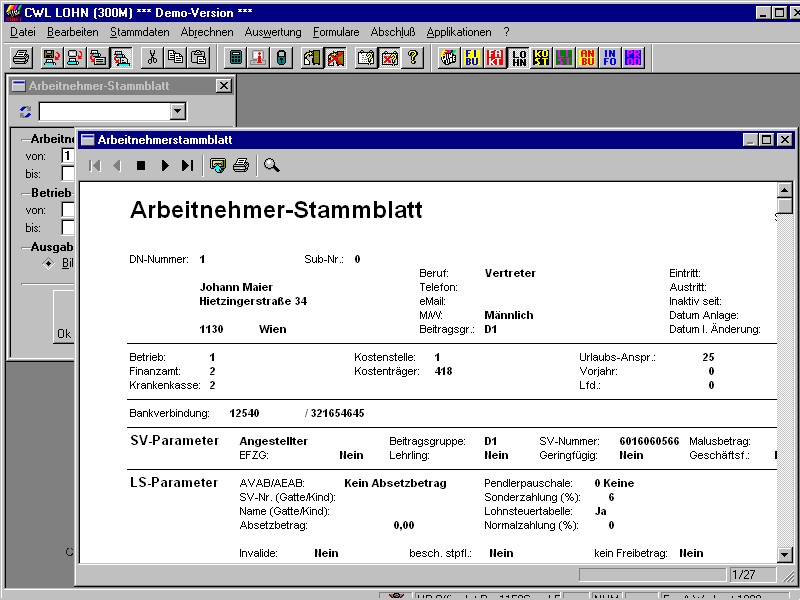Select the Bildschirm radio option under Ausgabe
Image resolution: width=800 pixels, height=600 pixels.
pyautogui.click(x=48, y=263)
